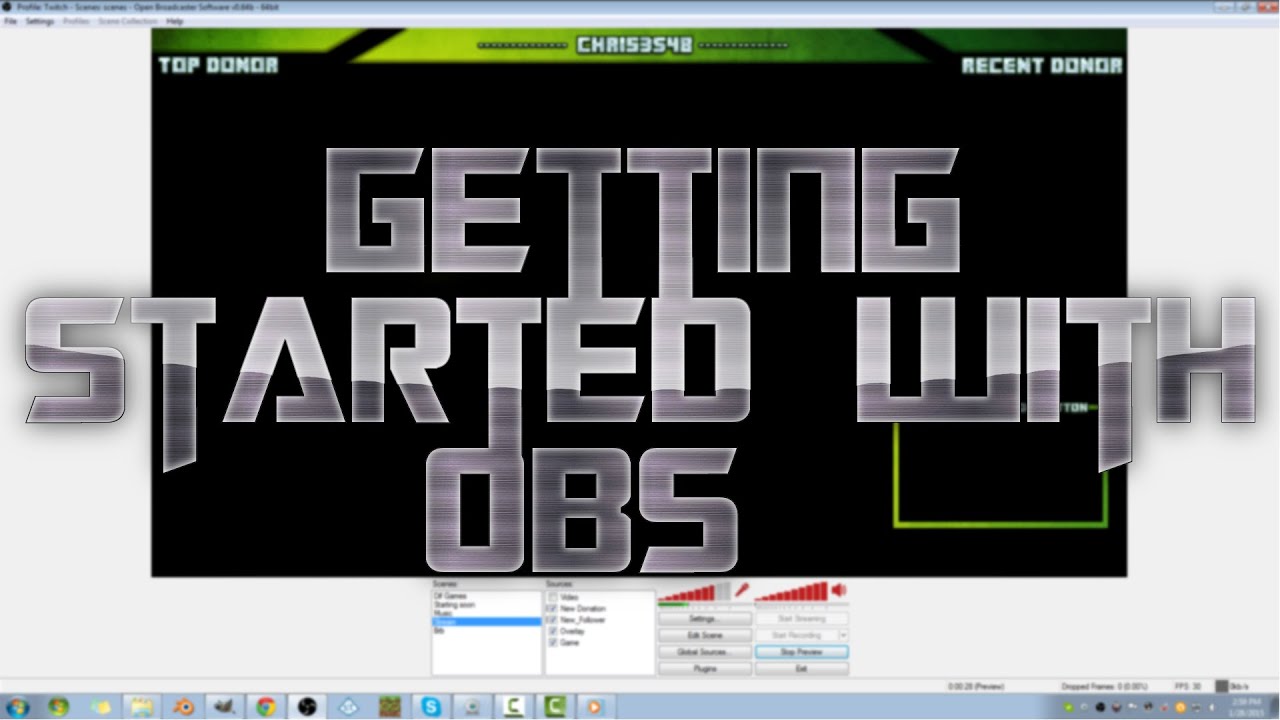The image size is (1280, 720).
Task: Adjust the desktop volume slider
Action: (x=792, y=591)
